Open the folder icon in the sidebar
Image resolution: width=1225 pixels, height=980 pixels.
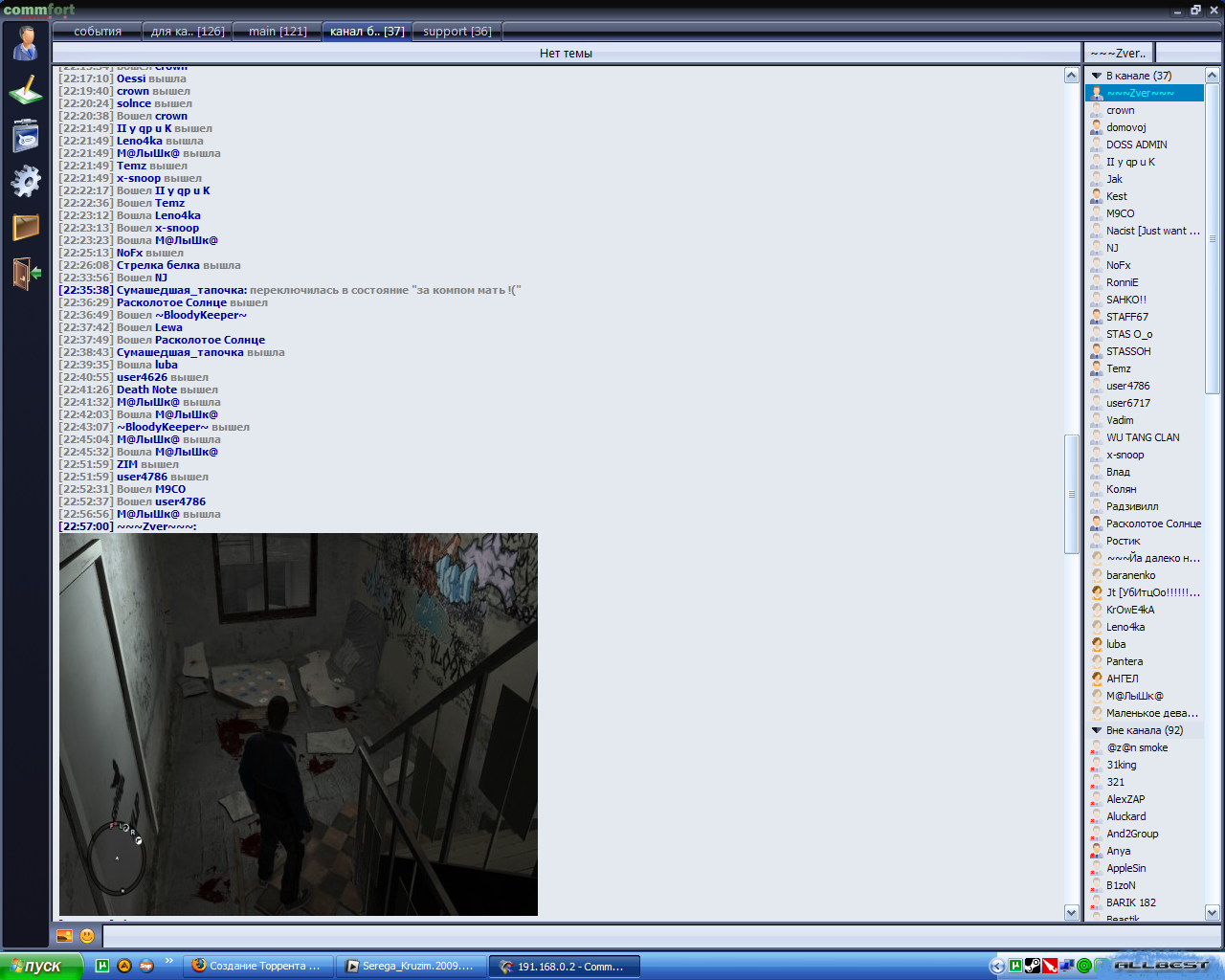pyautogui.click(x=26, y=227)
